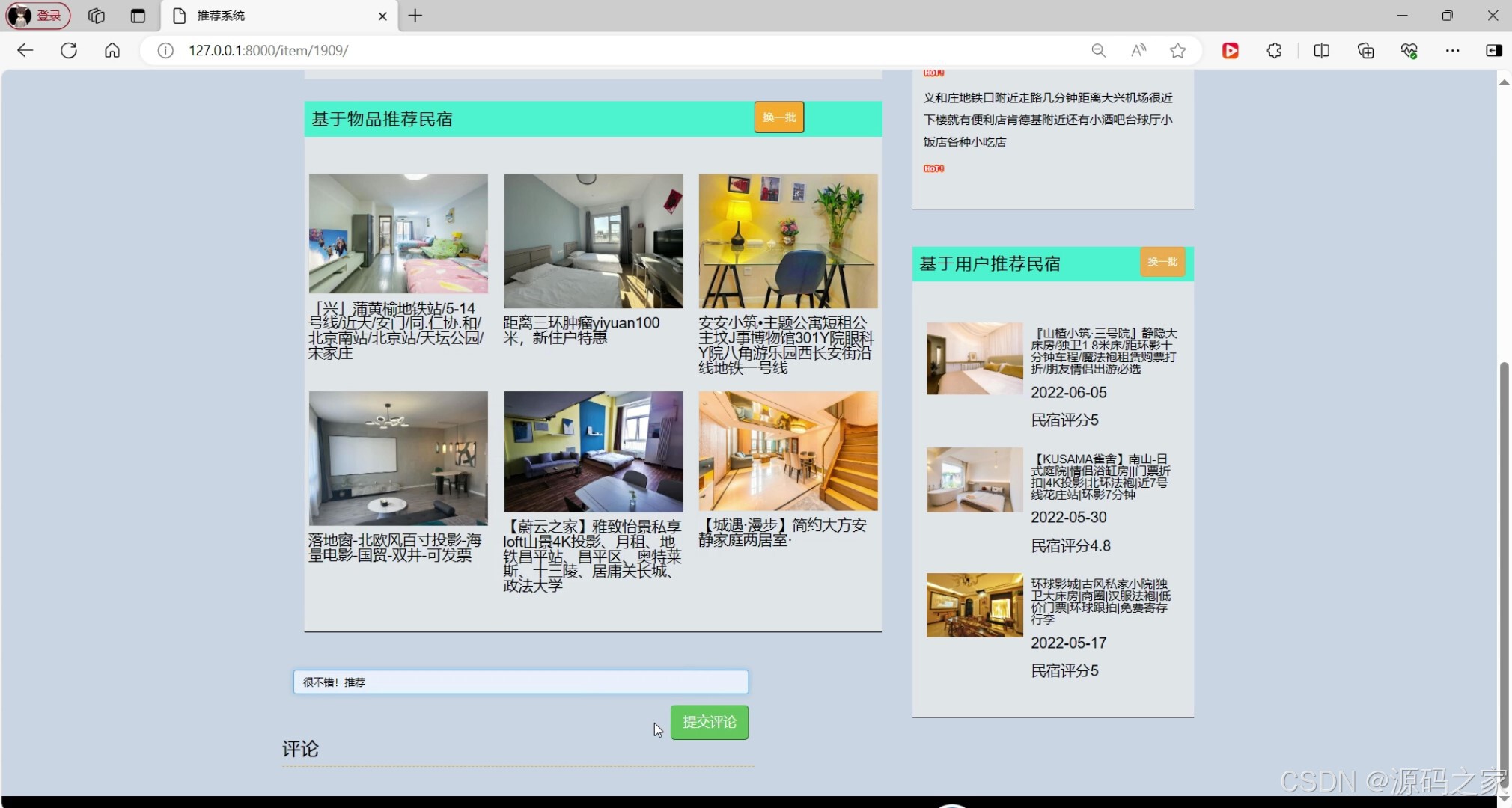The height and width of the screenshot is (808, 1512).
Task: Open Browser essentials
Action: 1409,50
